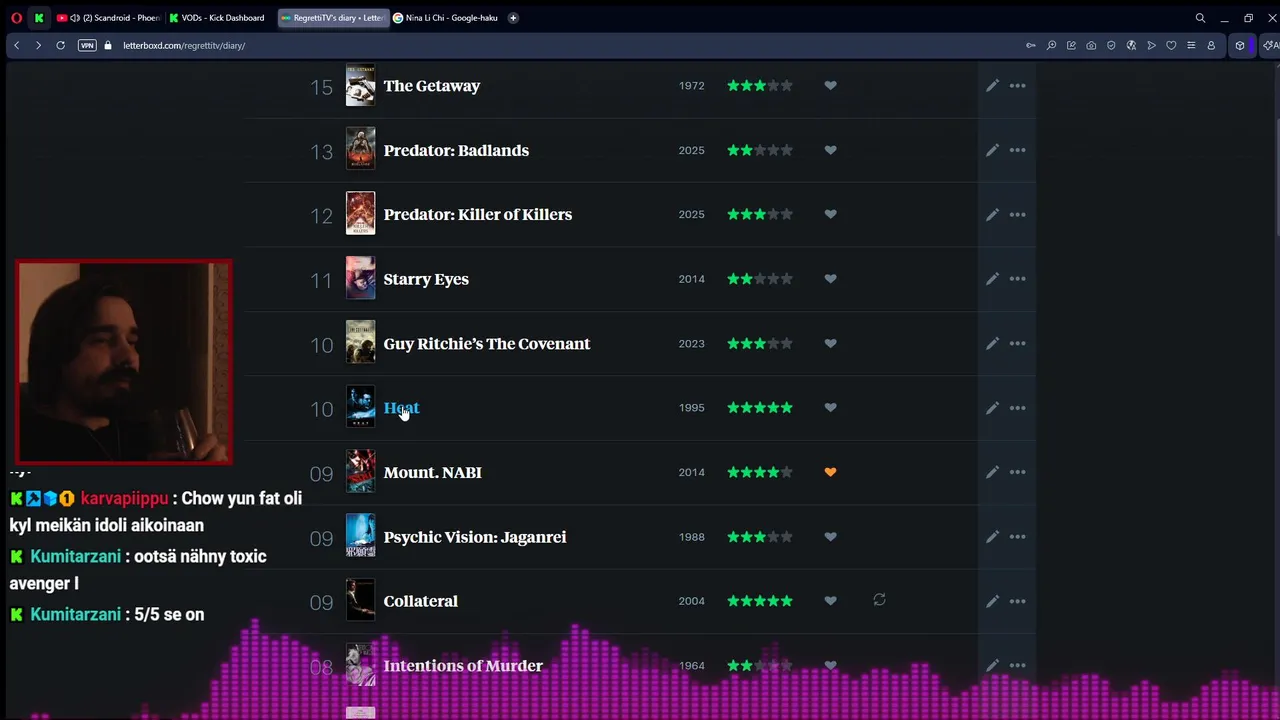Click the send-to-flow arrow icon

(1151, 45)
